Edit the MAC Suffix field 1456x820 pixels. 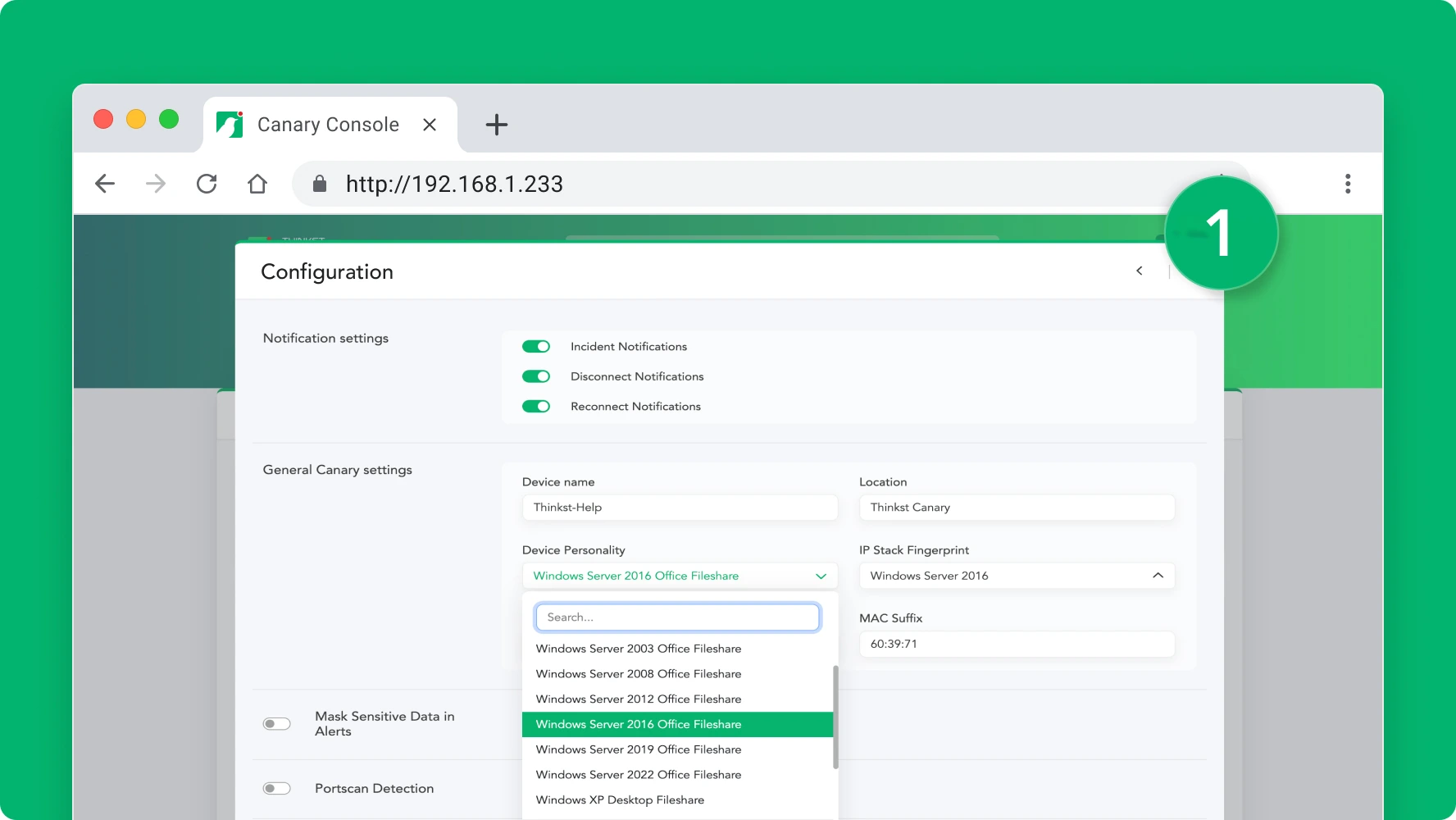point(1017,644)
